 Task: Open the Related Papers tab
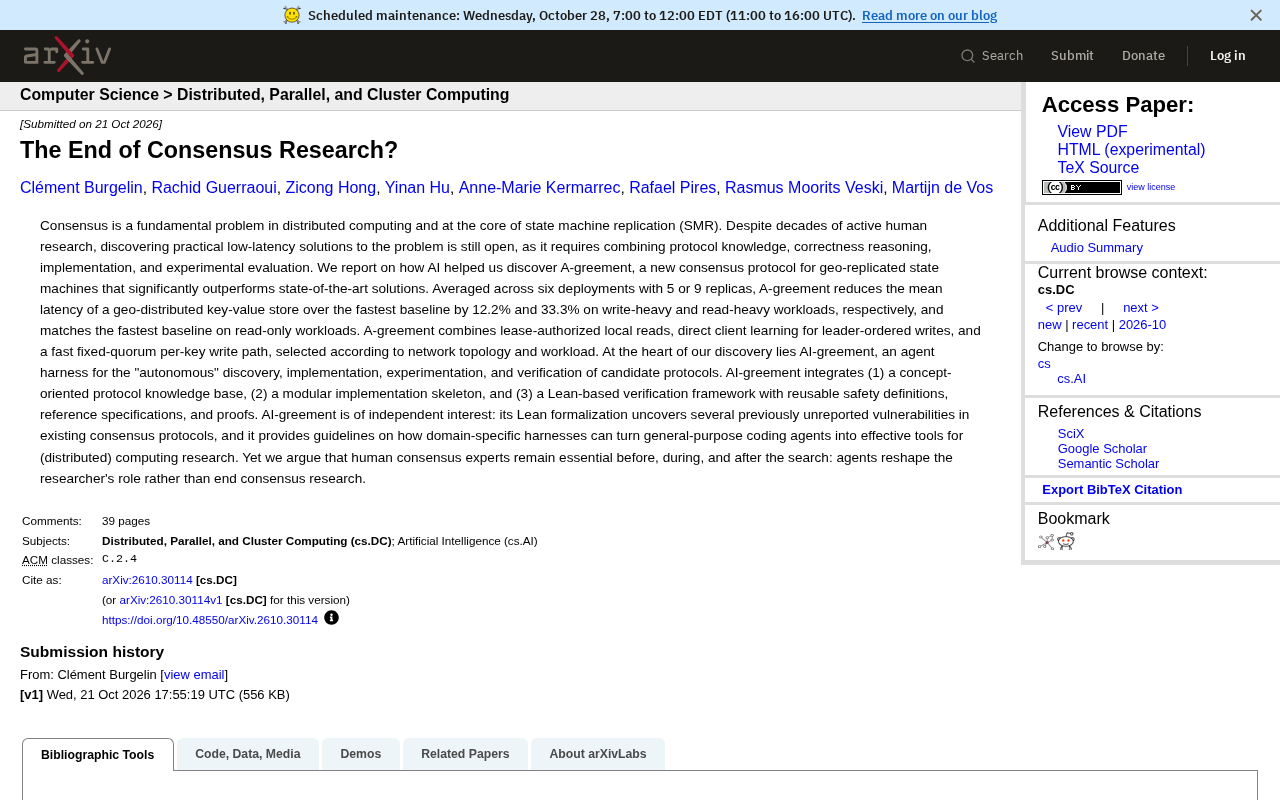tap(465, 754)
